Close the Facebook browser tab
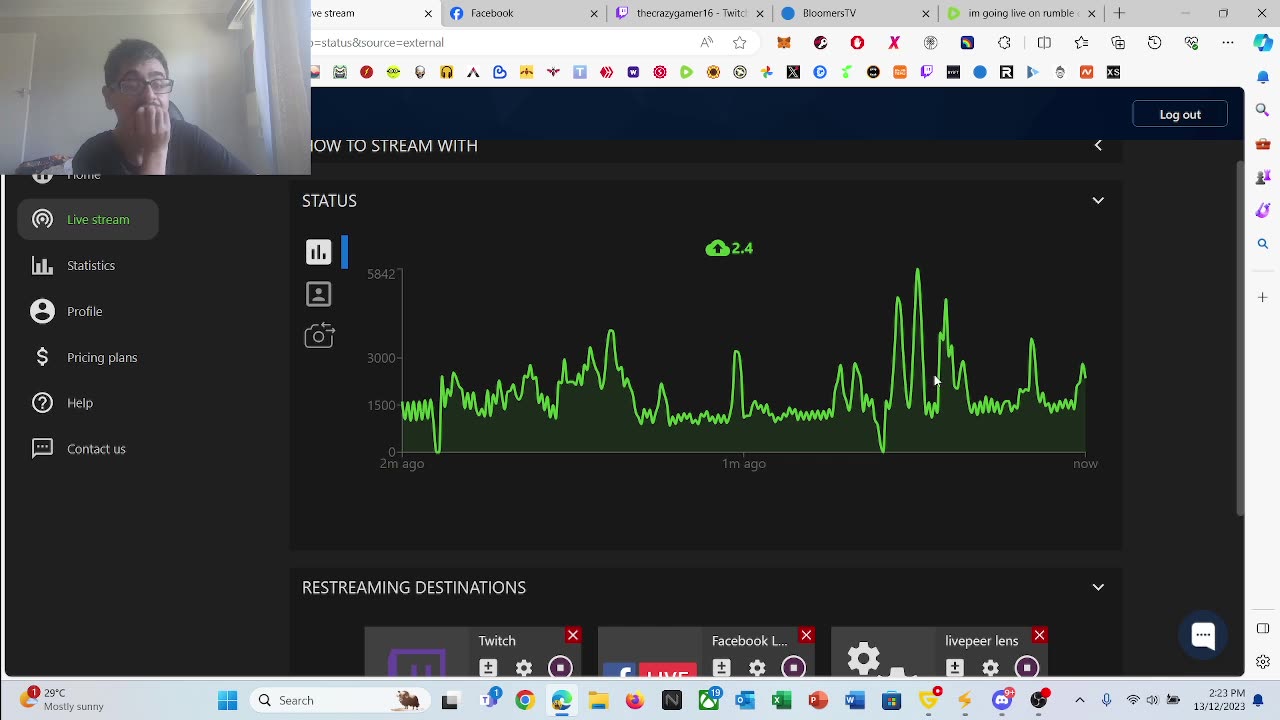The image size is (1280, 720). click(594, 13)
